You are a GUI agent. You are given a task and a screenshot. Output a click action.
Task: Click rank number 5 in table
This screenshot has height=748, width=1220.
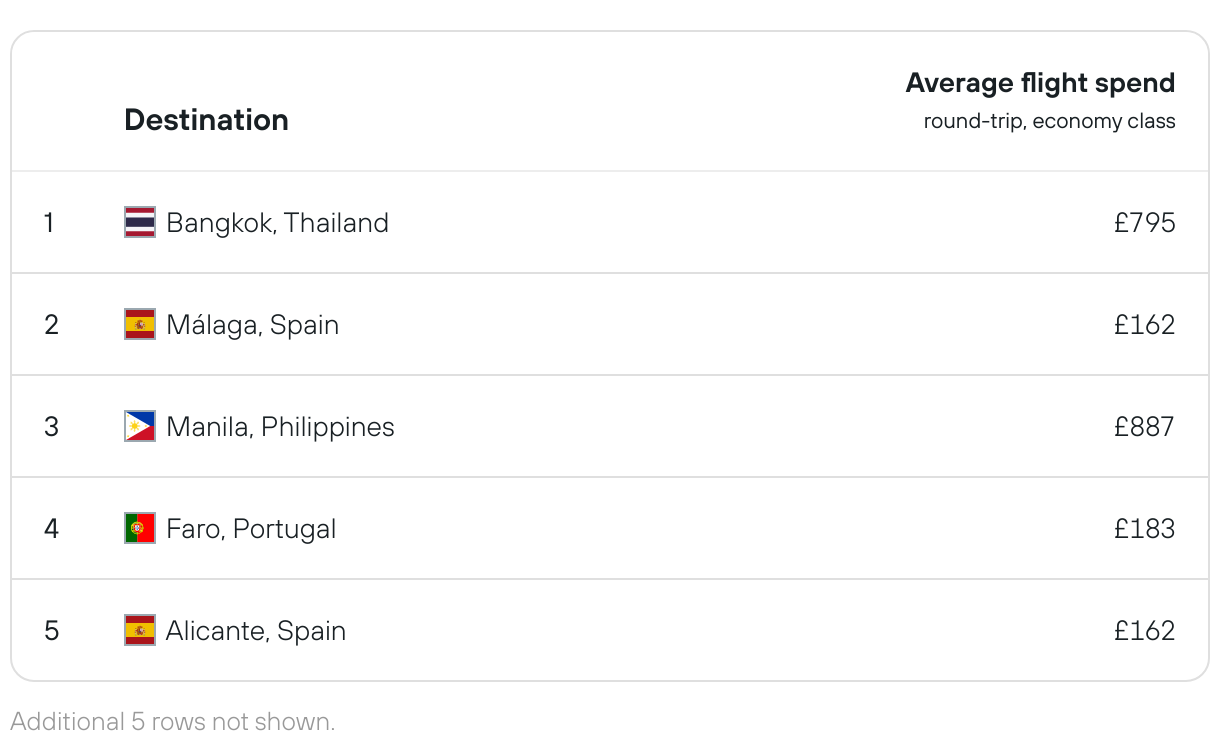[52, 630]
